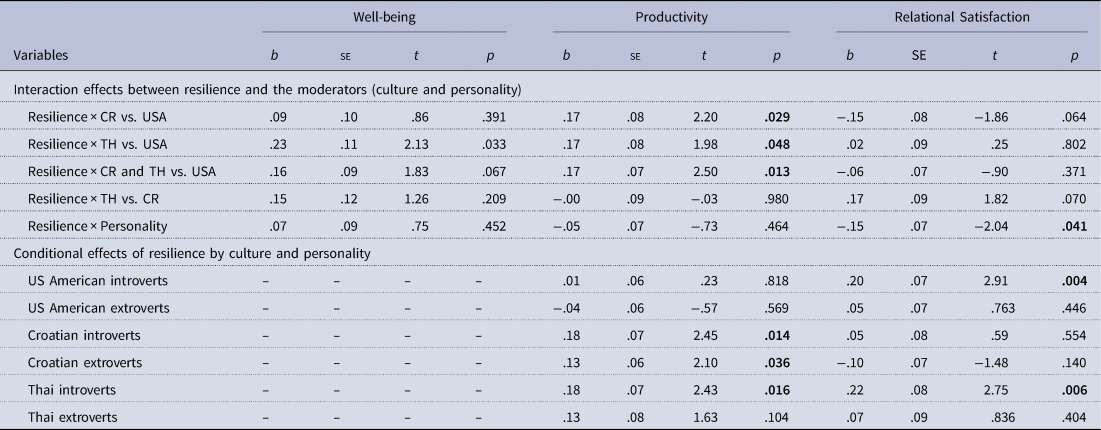Screen dimensions: 1101x430
Task: Click the bold .029 p-value cell
Action: (x=776, y=115)
